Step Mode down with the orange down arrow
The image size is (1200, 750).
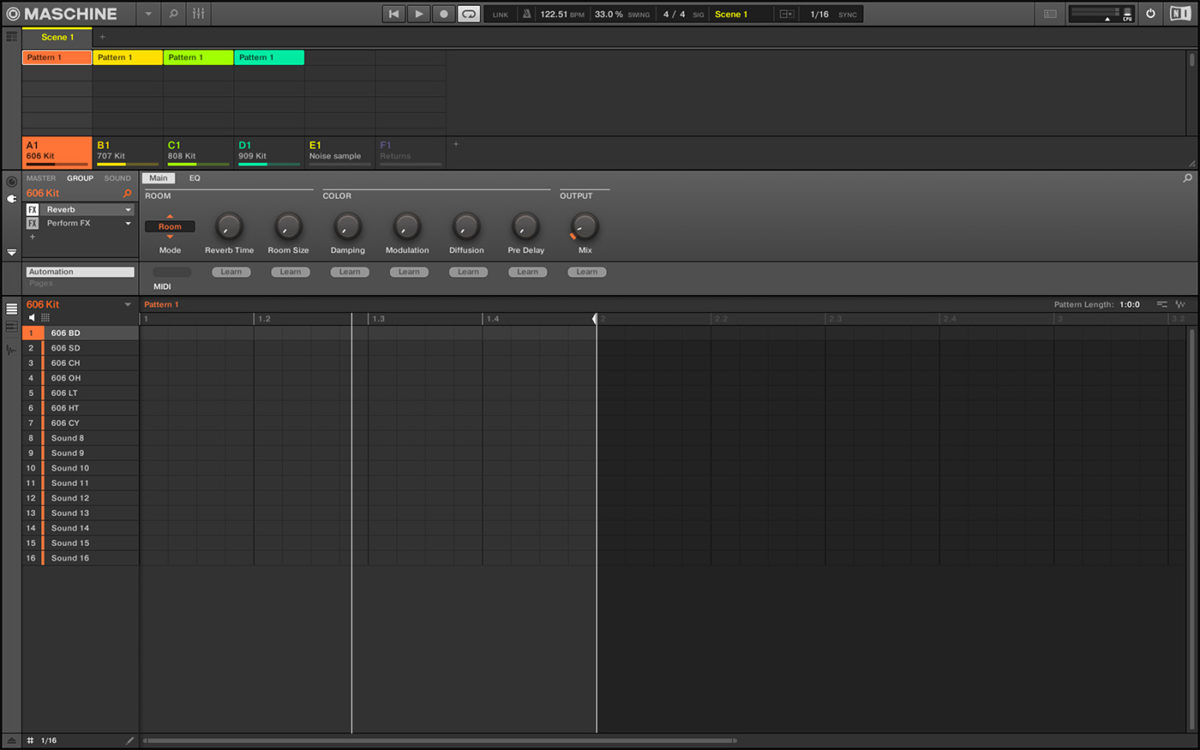pos(170,237)
